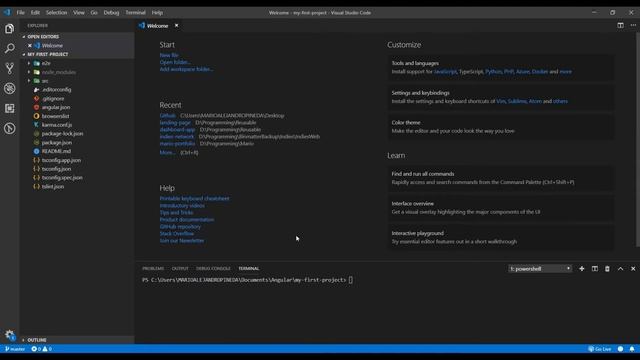The image size is (640, 360).
Task: Open the Source Control view
Action: [9, 68]
